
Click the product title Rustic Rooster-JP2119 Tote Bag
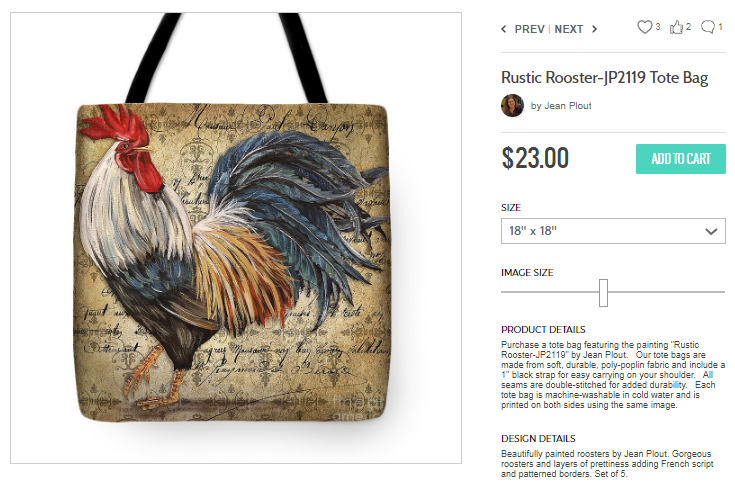604,77
